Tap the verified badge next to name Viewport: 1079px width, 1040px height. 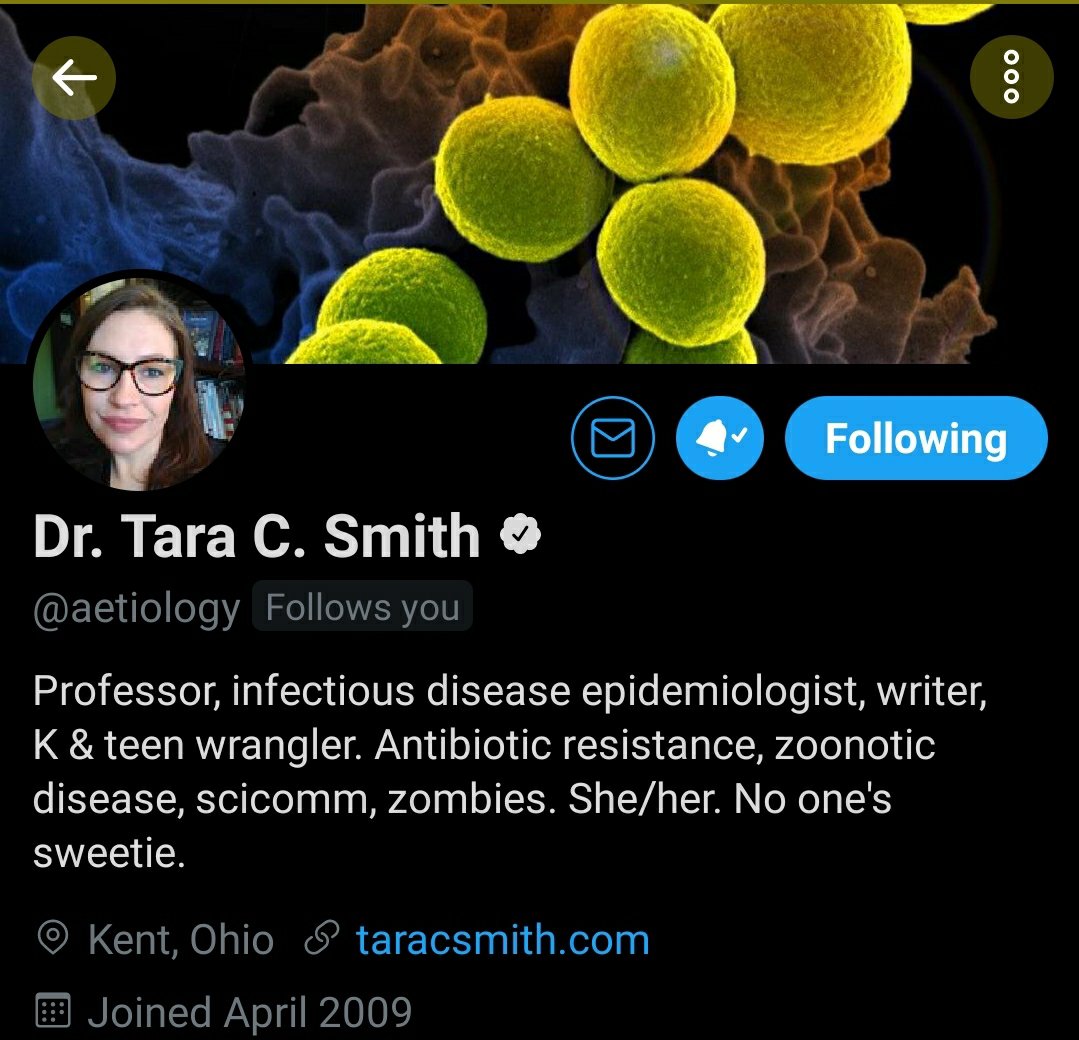[520, 534]
